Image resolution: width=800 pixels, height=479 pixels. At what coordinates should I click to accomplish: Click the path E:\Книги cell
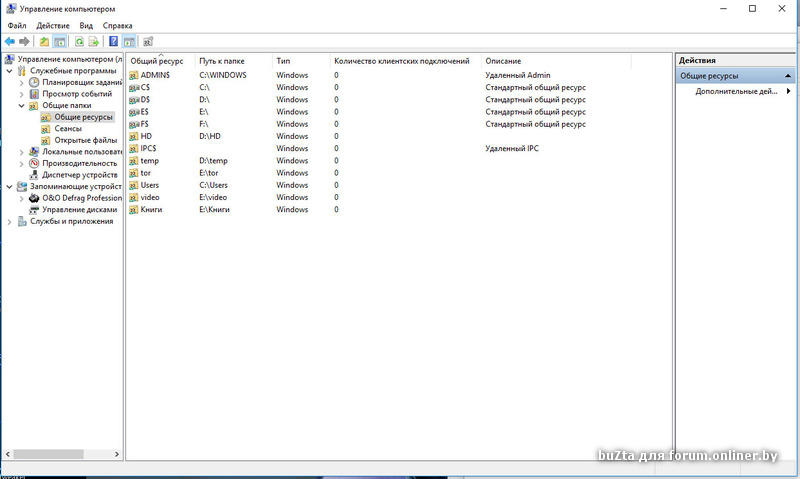point(214,210)
